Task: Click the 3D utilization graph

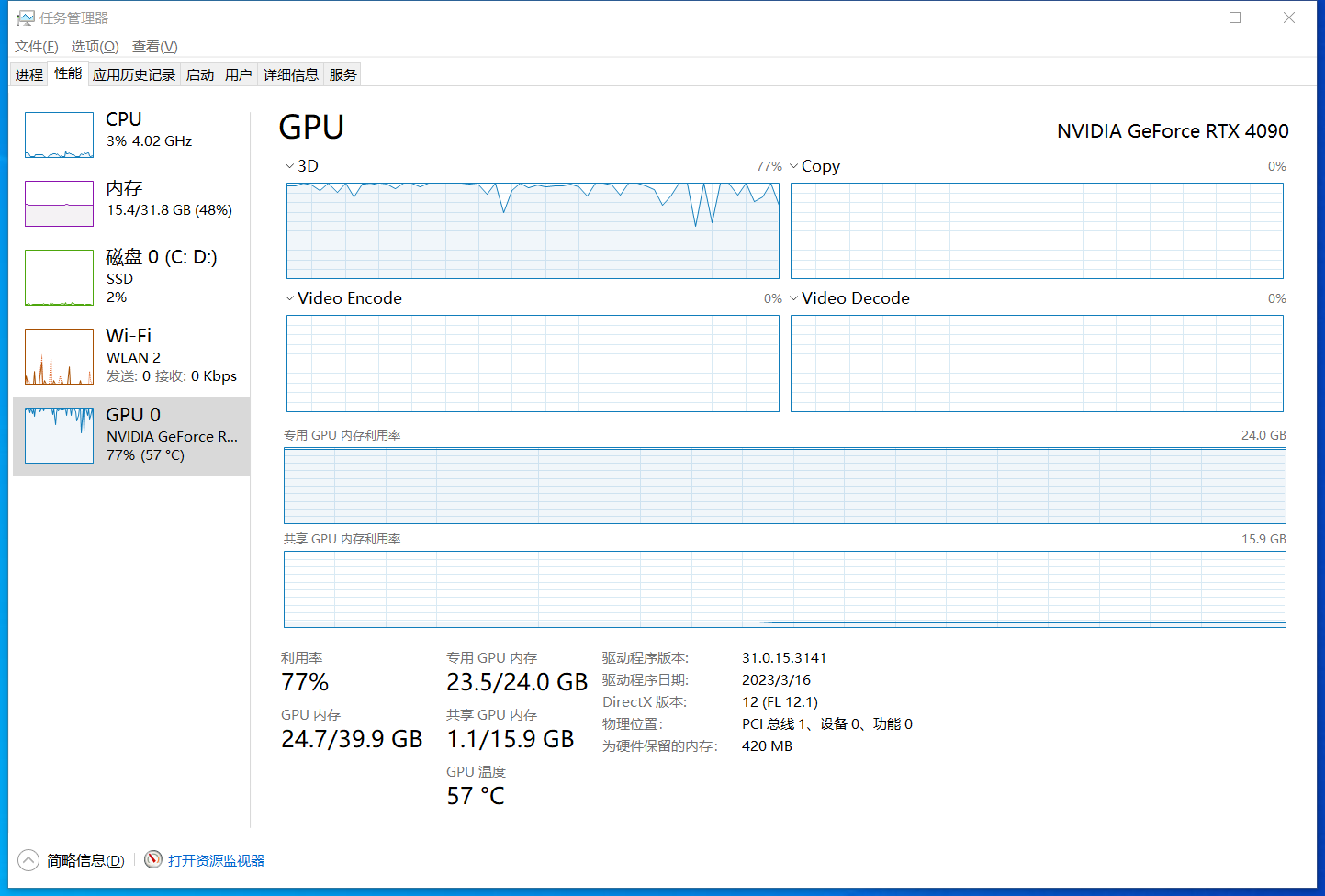Action: tap(533, 230)
